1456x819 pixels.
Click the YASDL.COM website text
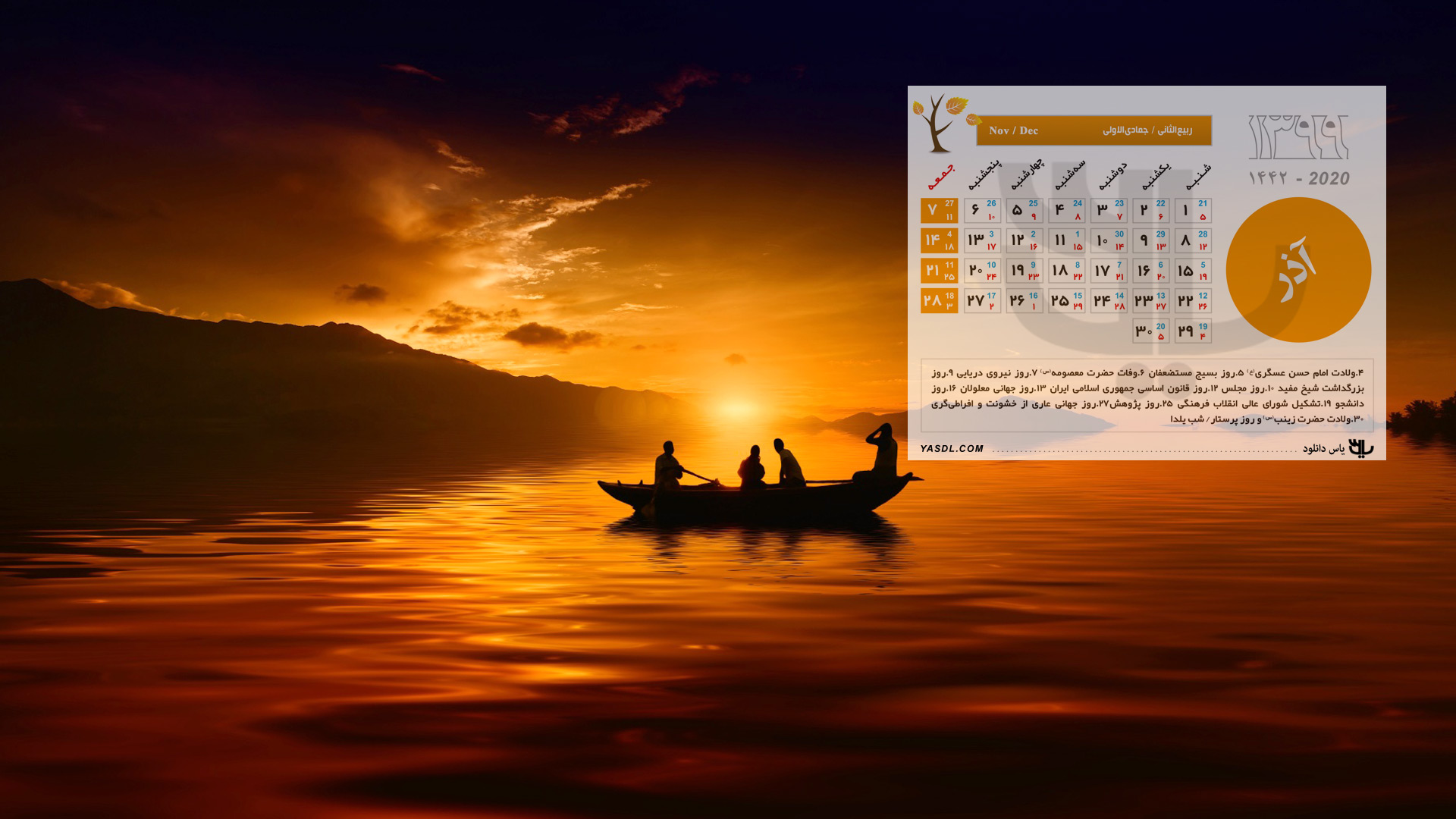952,449
